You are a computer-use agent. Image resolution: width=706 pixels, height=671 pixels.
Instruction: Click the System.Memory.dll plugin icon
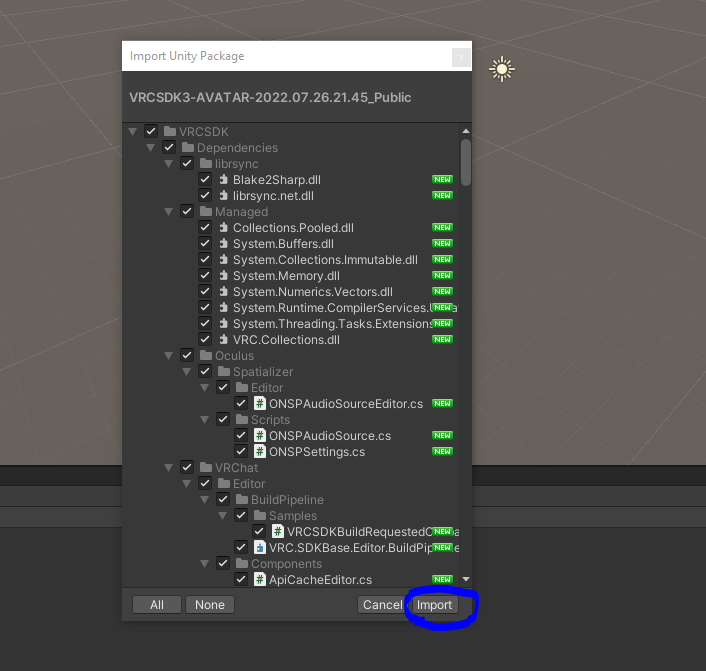coord(223,276)
